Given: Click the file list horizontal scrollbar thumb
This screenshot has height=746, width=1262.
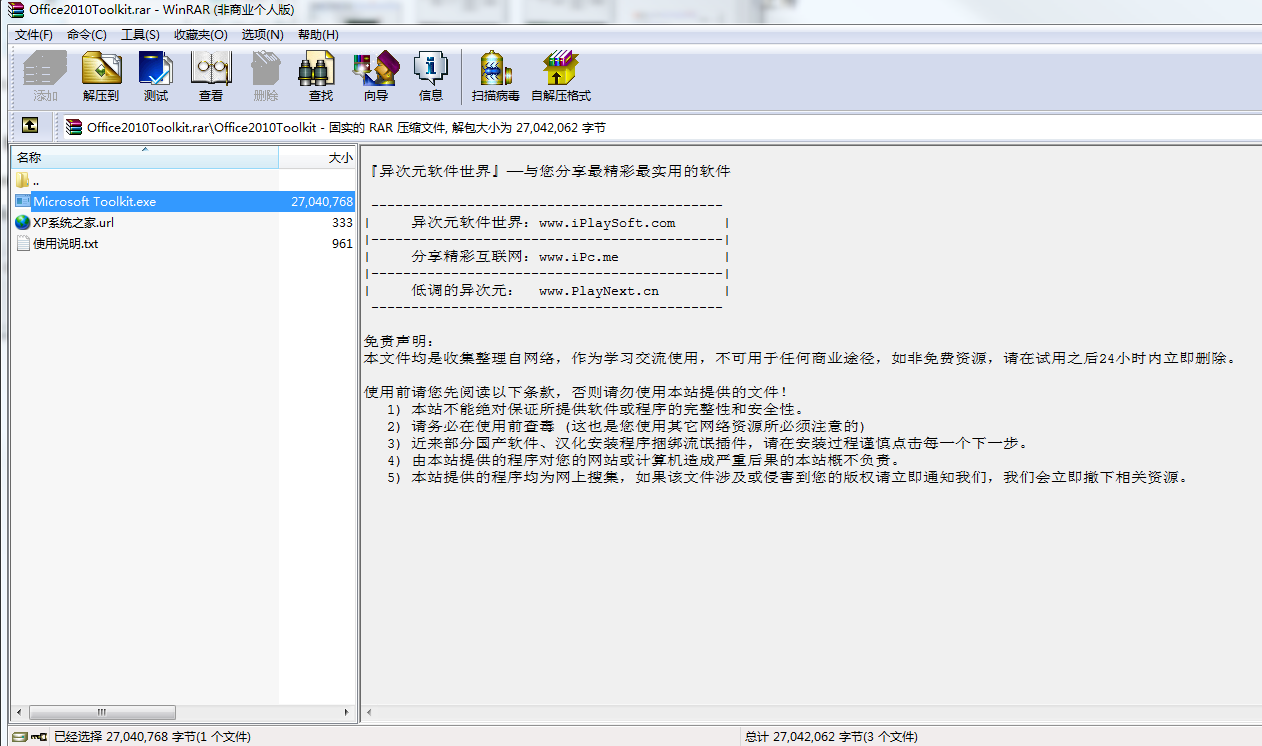Looking at the screenshot, I should click(101, 712).
